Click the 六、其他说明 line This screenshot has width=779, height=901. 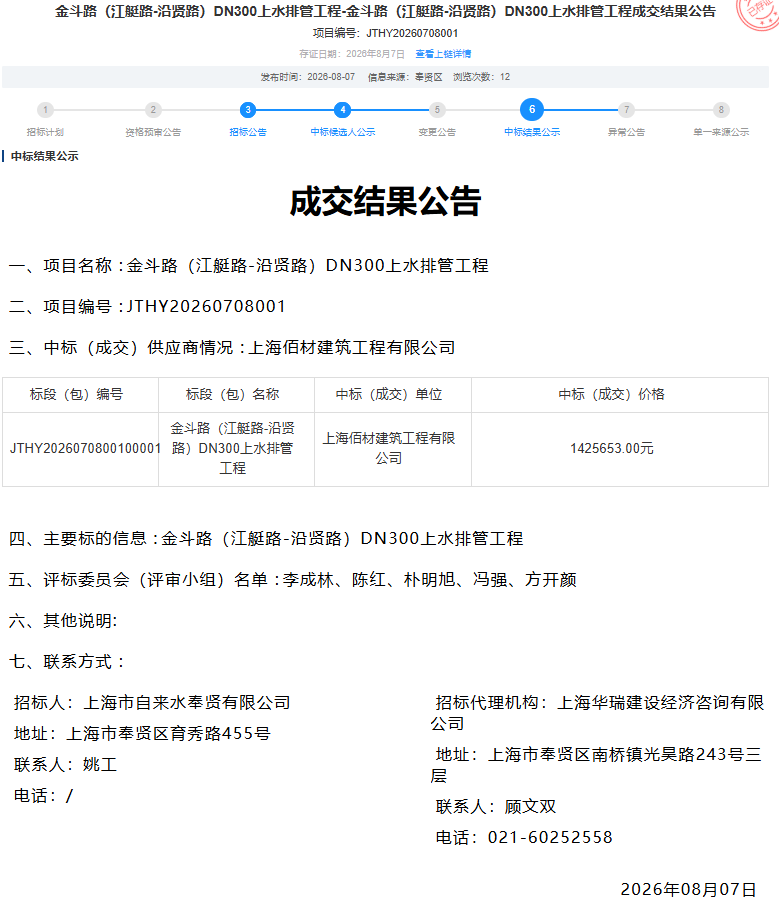[x=63, y=621]
